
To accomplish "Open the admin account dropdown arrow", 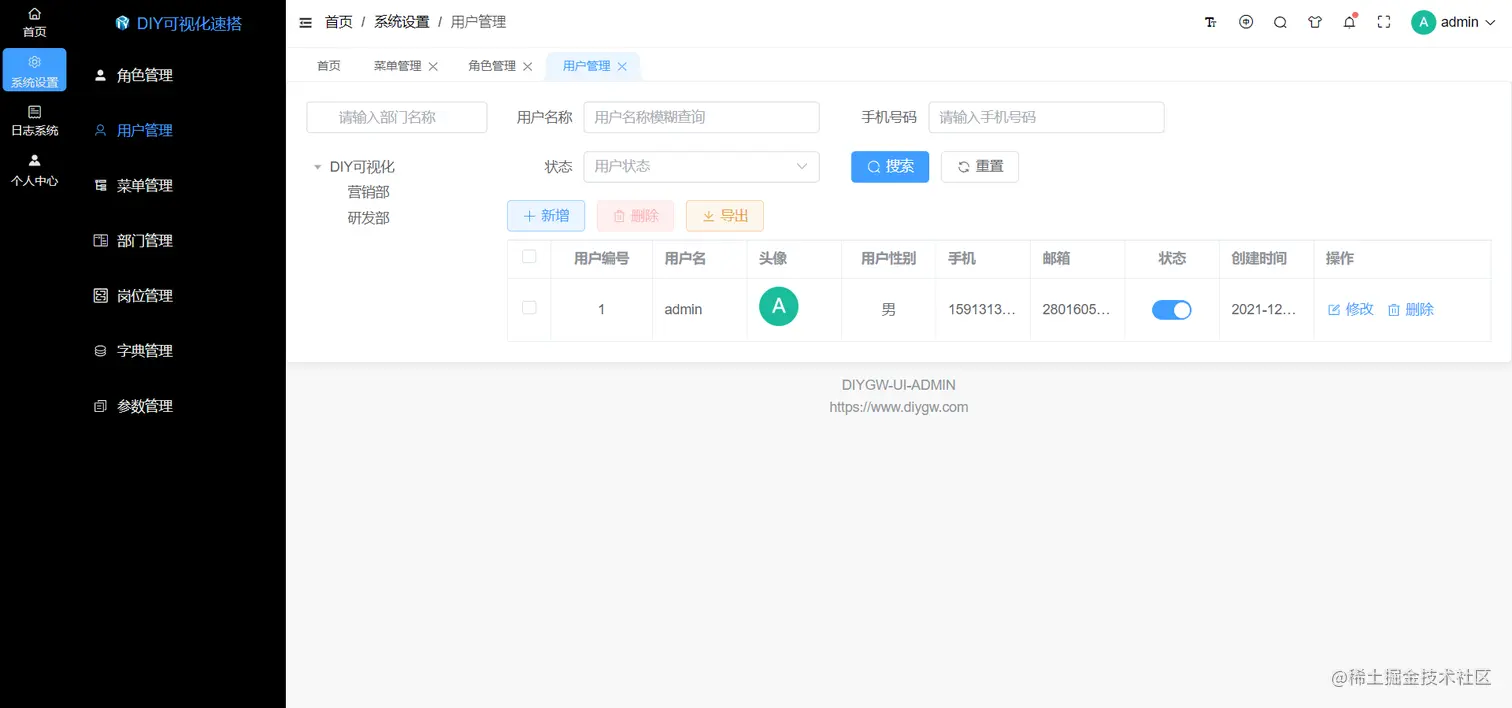I will 1492,23.
